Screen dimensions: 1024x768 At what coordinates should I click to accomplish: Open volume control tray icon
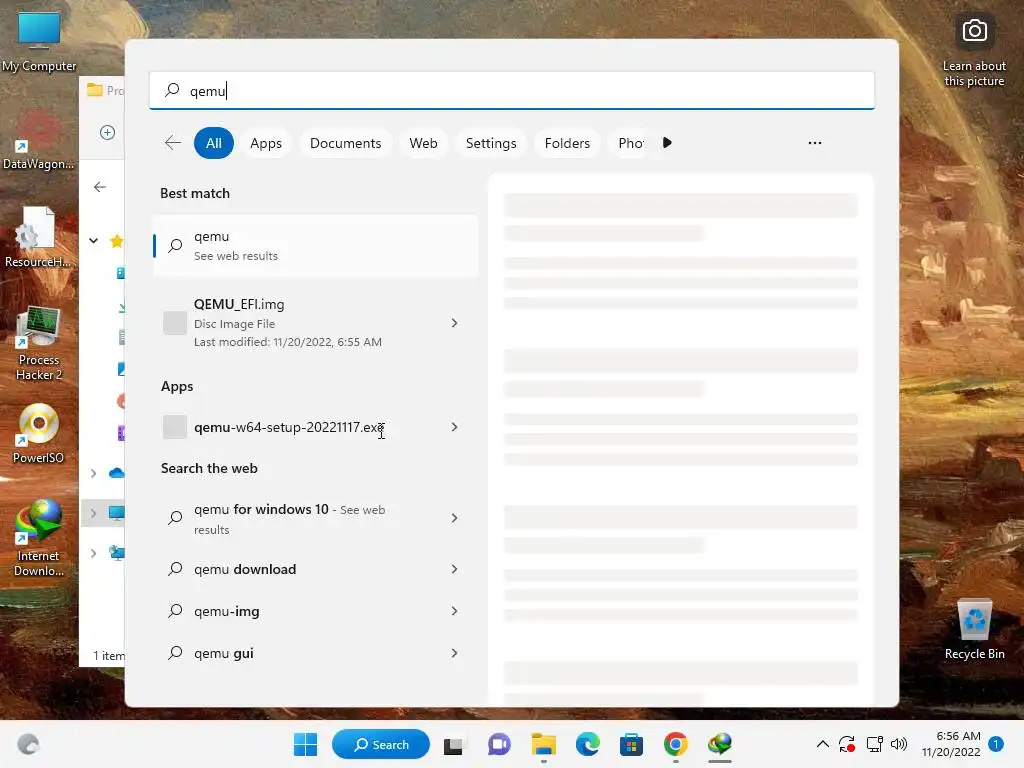click(x=899, y=744)
